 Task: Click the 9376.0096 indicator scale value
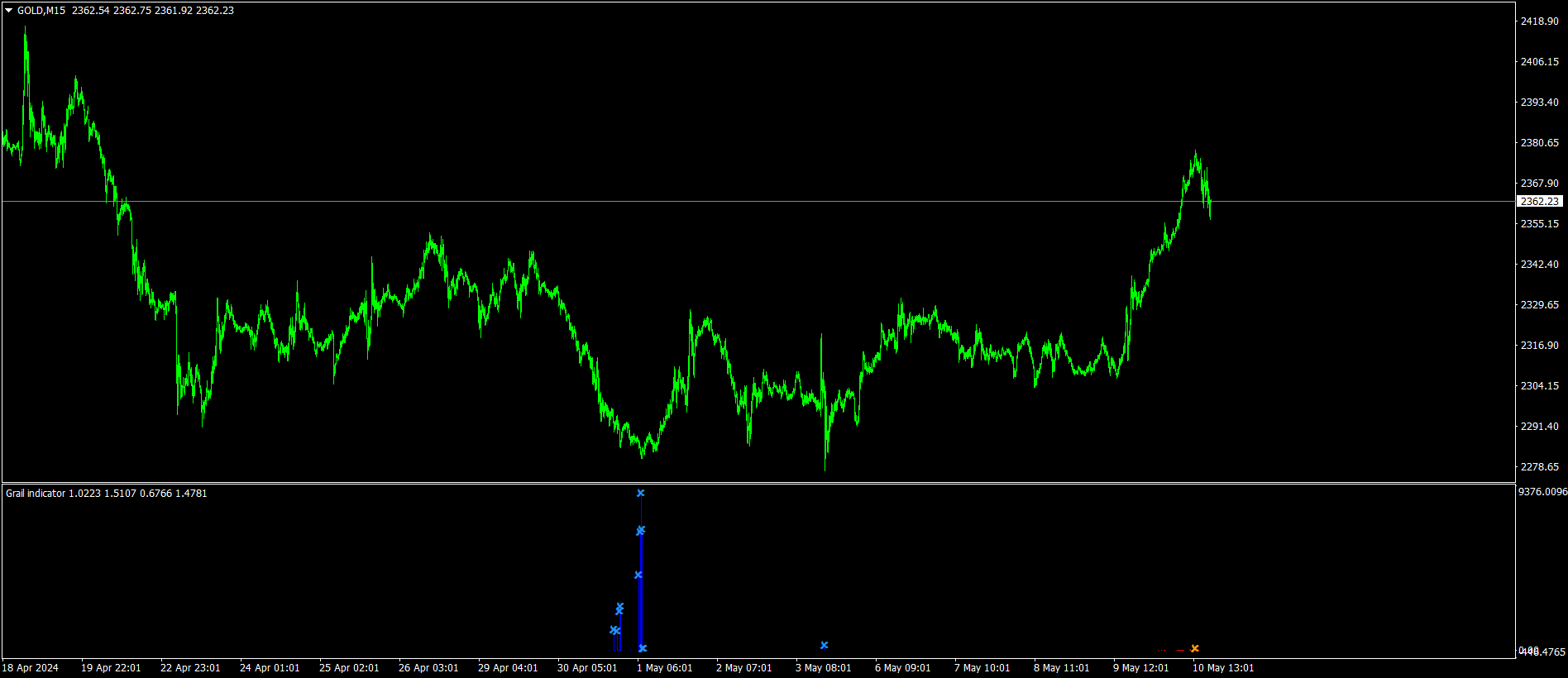(1543, 492)
